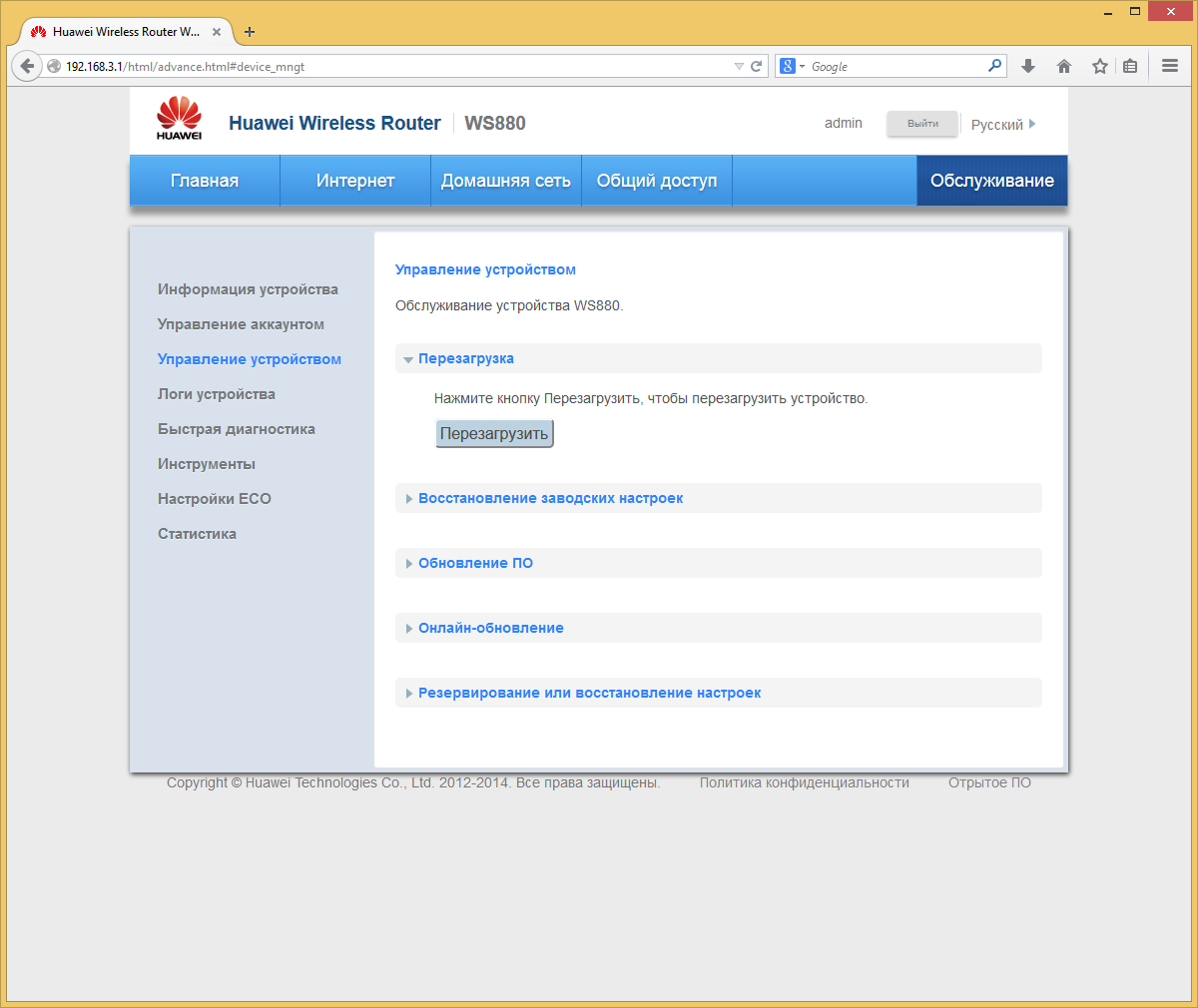Close the Huawei Wireless Router tab
The height and width of the screenshot is (1008, 1198).
pyautogui.click(x=217, y=32)
